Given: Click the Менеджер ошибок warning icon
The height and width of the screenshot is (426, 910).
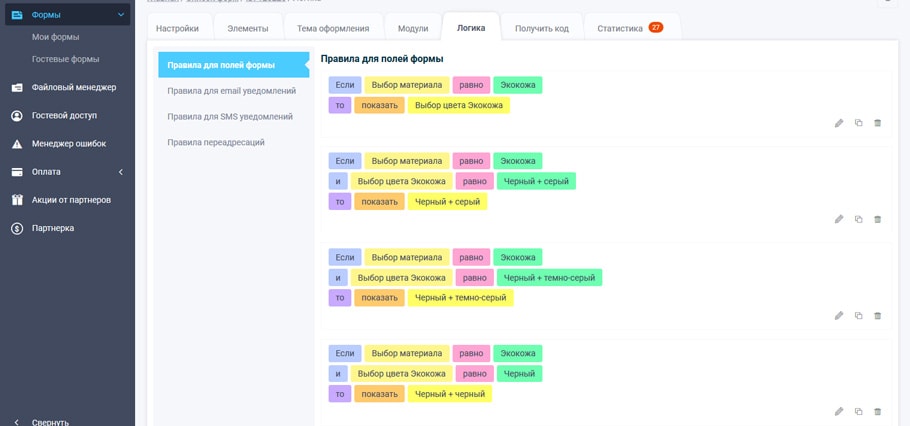Looking at the screenshot, I should [17, 144].
